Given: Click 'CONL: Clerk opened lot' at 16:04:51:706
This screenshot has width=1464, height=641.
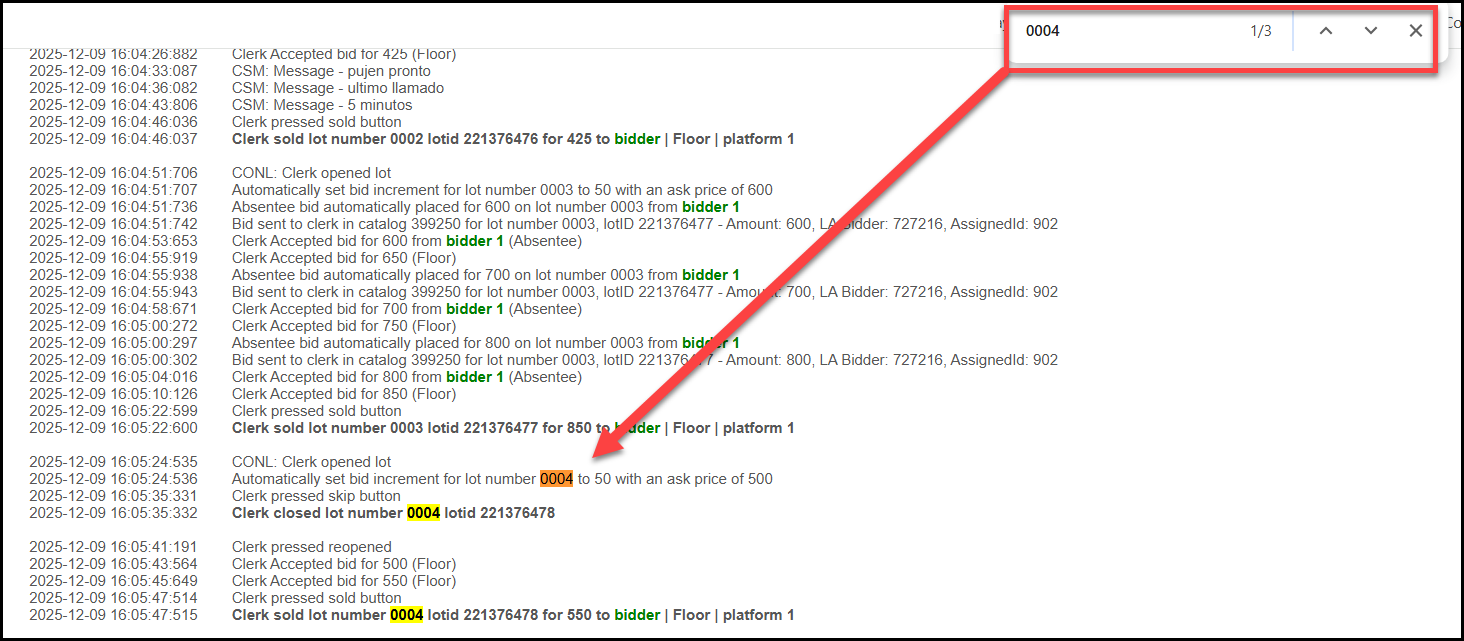Looking at the screenshot, I should (312, 173).
